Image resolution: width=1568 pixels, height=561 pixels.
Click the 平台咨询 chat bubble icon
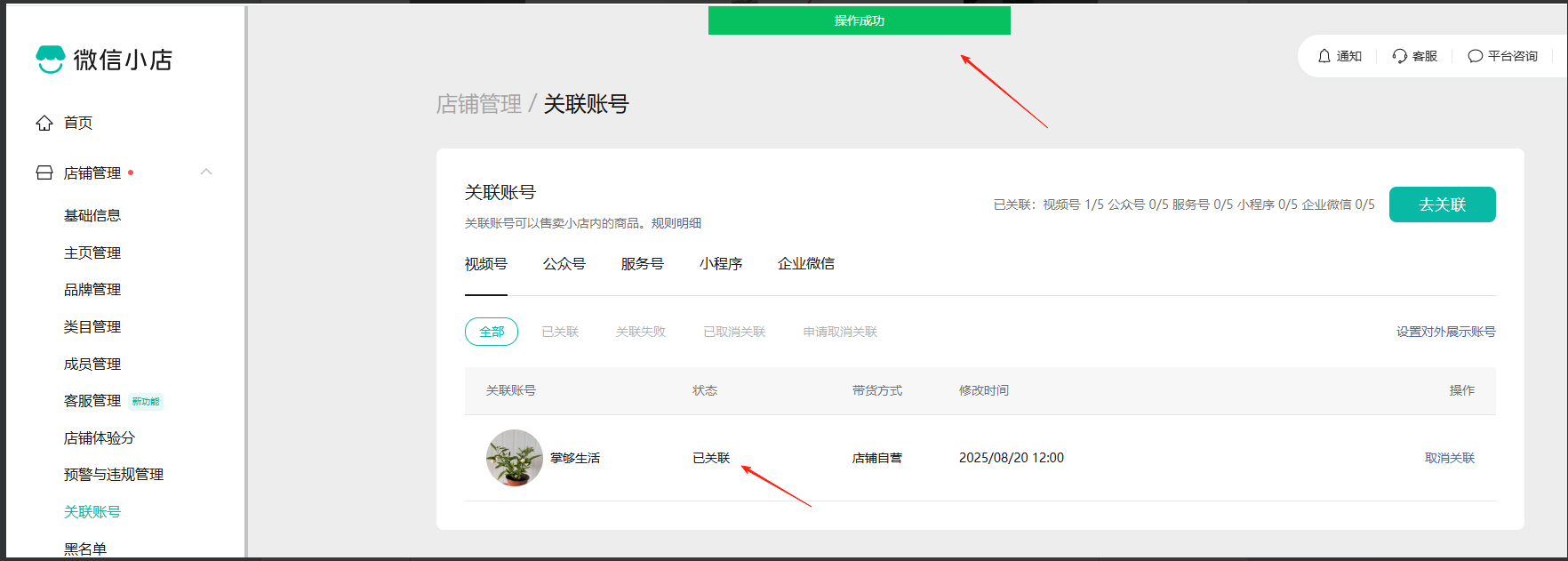click(1476, 56)
